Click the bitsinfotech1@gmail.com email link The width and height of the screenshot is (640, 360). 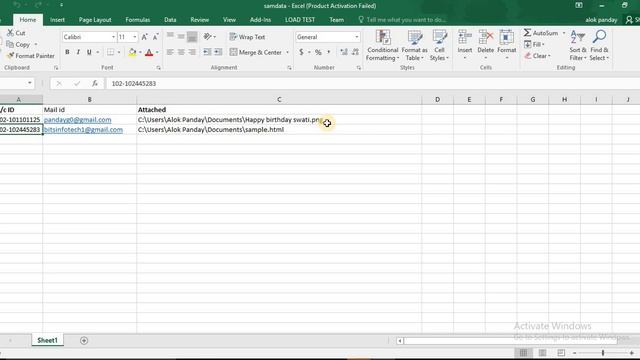point(83,129)
